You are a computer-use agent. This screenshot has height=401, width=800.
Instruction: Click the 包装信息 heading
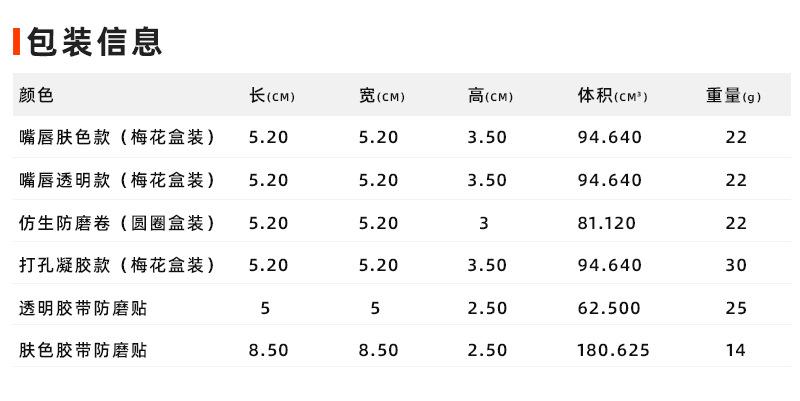95,41
